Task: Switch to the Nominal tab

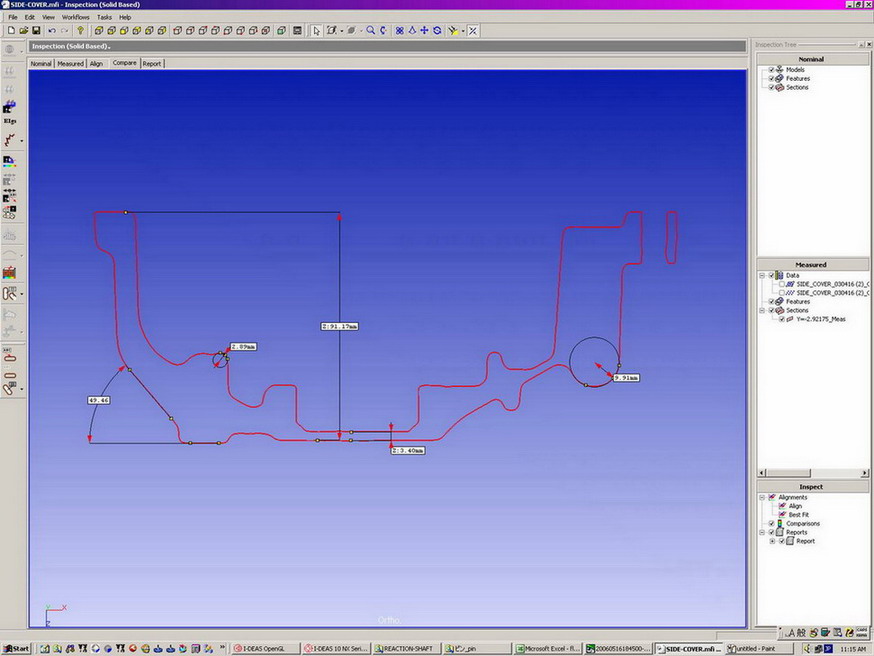Action: click(41, 64)
